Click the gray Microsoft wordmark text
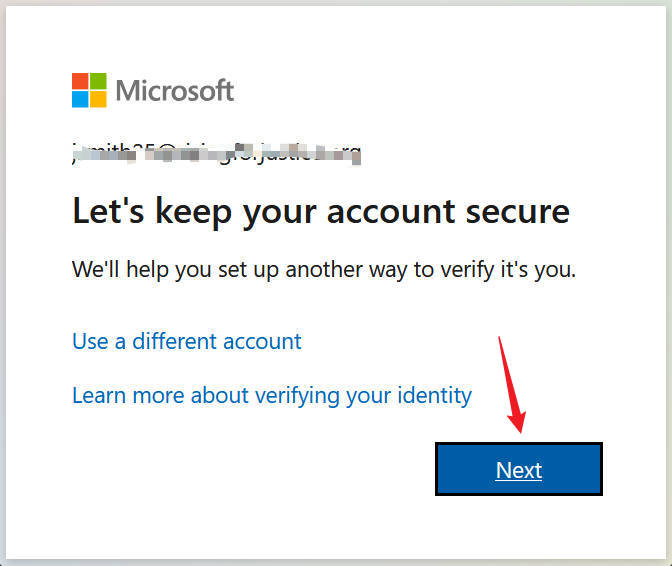 [175, 90]
